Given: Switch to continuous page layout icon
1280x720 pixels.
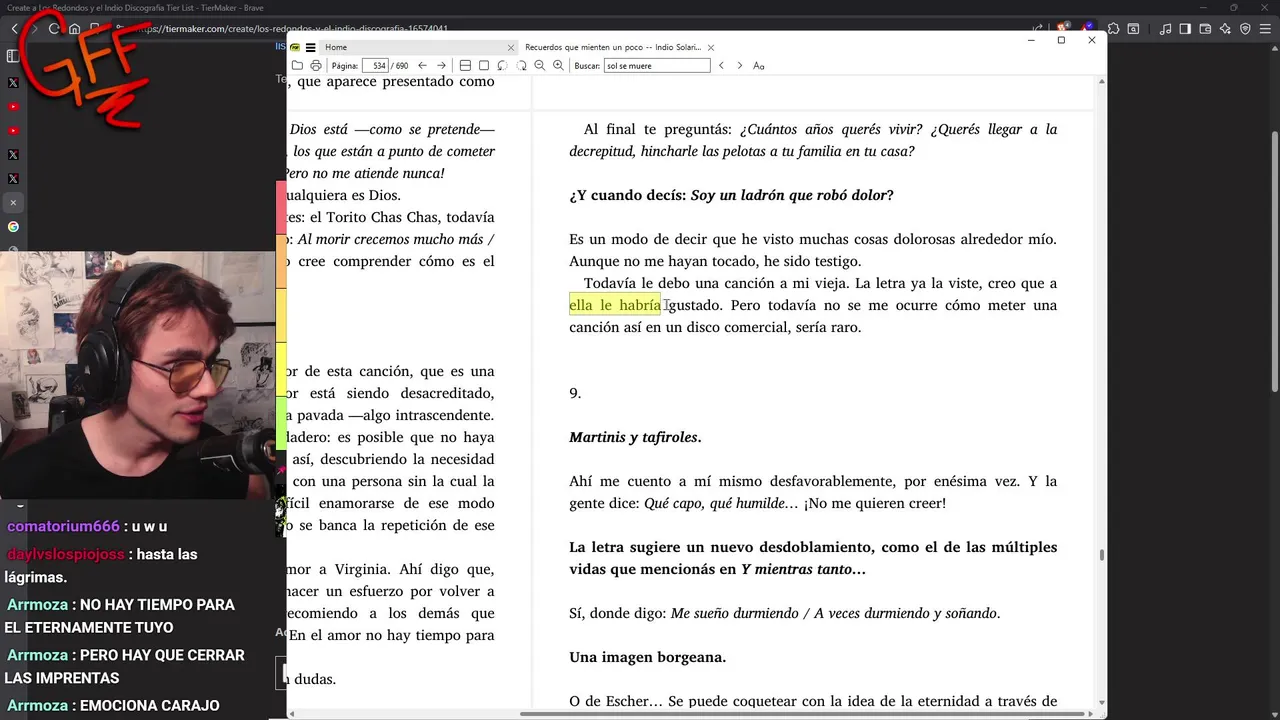Looking at the screenshot, I should click(x=465, y=65).
